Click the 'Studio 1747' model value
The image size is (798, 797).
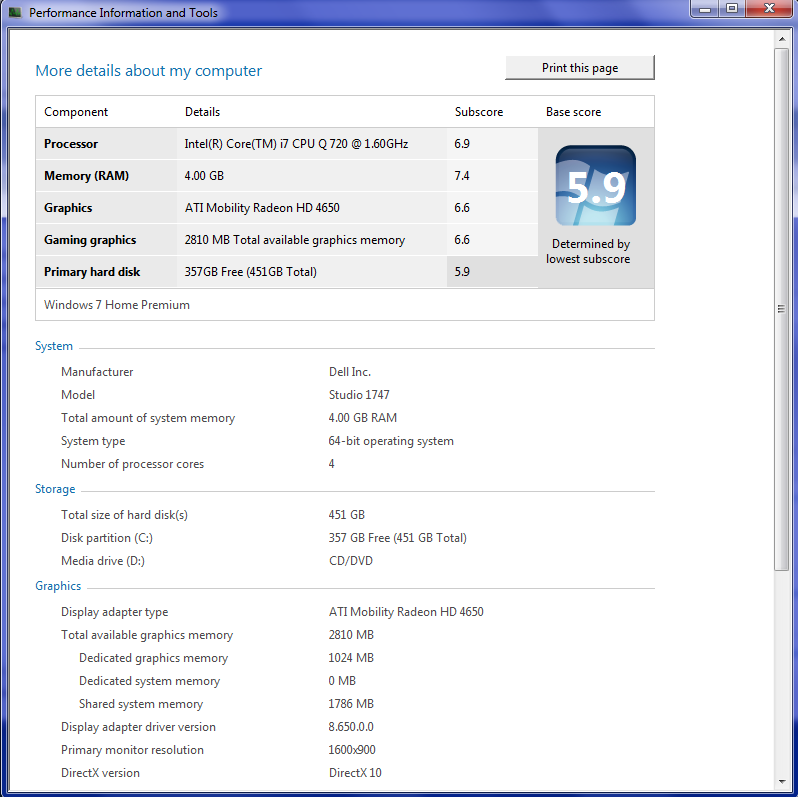(x=359, y=395)
